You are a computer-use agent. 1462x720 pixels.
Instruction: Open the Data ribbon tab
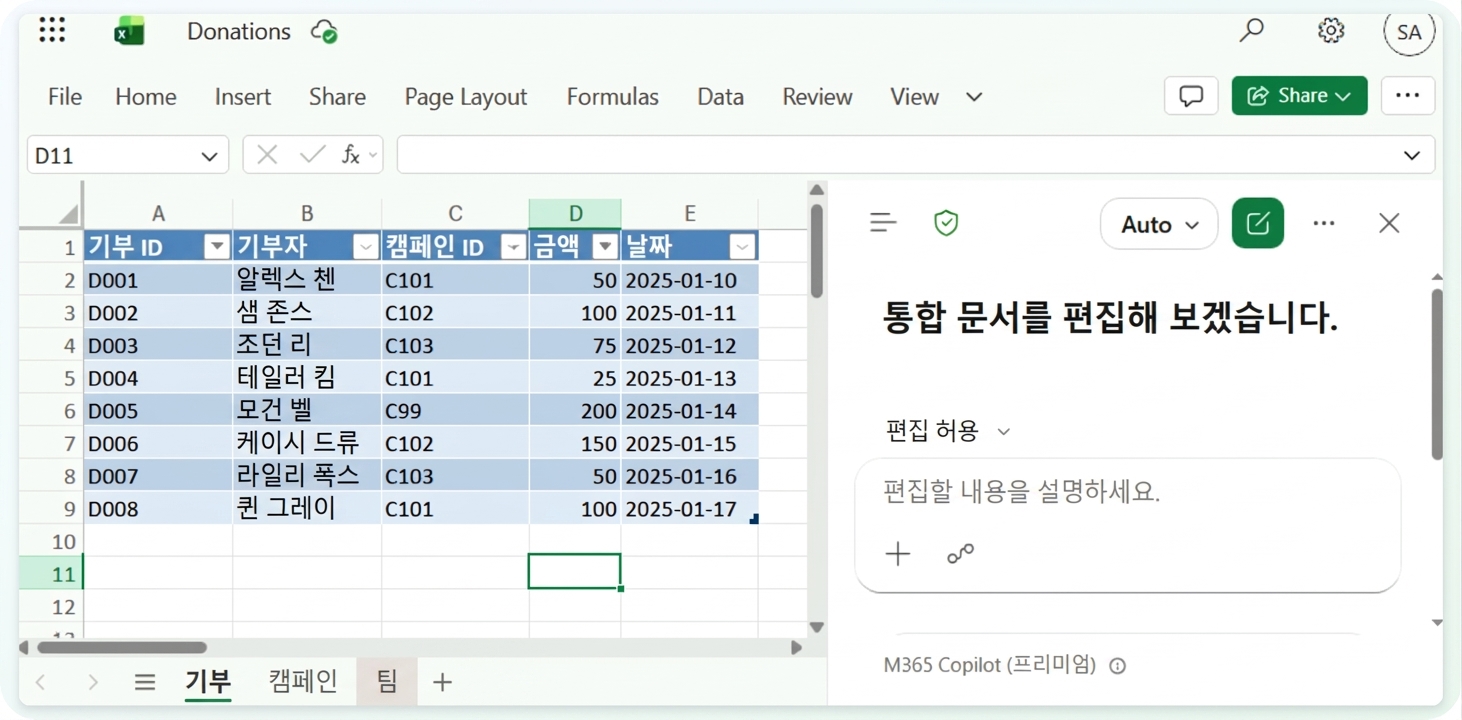[x=721, y=97]
